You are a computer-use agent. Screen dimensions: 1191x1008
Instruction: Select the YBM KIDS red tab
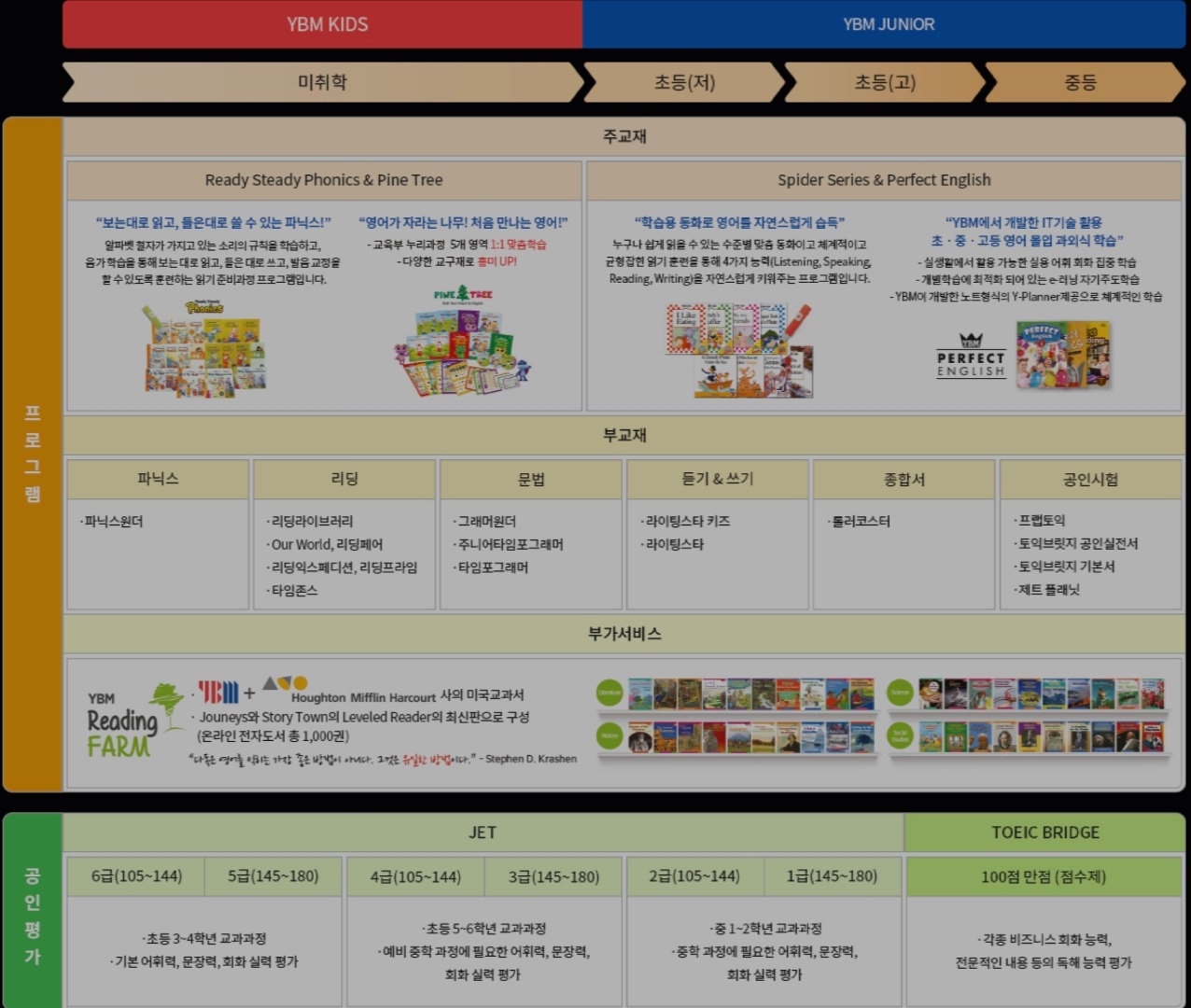(x=323, y=24)
